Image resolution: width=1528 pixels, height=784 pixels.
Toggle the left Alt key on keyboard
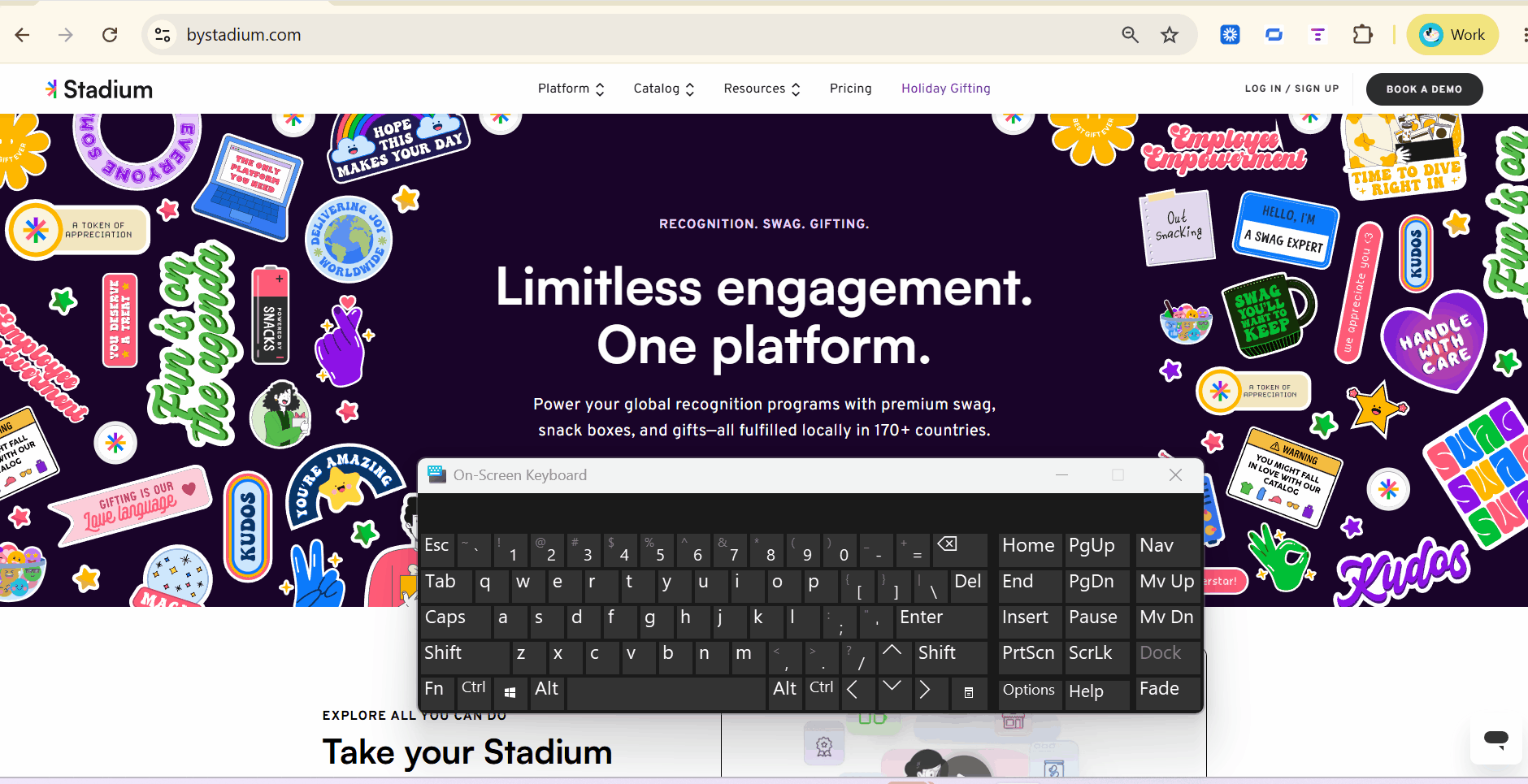pyautogui.click(x=548, y=693)
